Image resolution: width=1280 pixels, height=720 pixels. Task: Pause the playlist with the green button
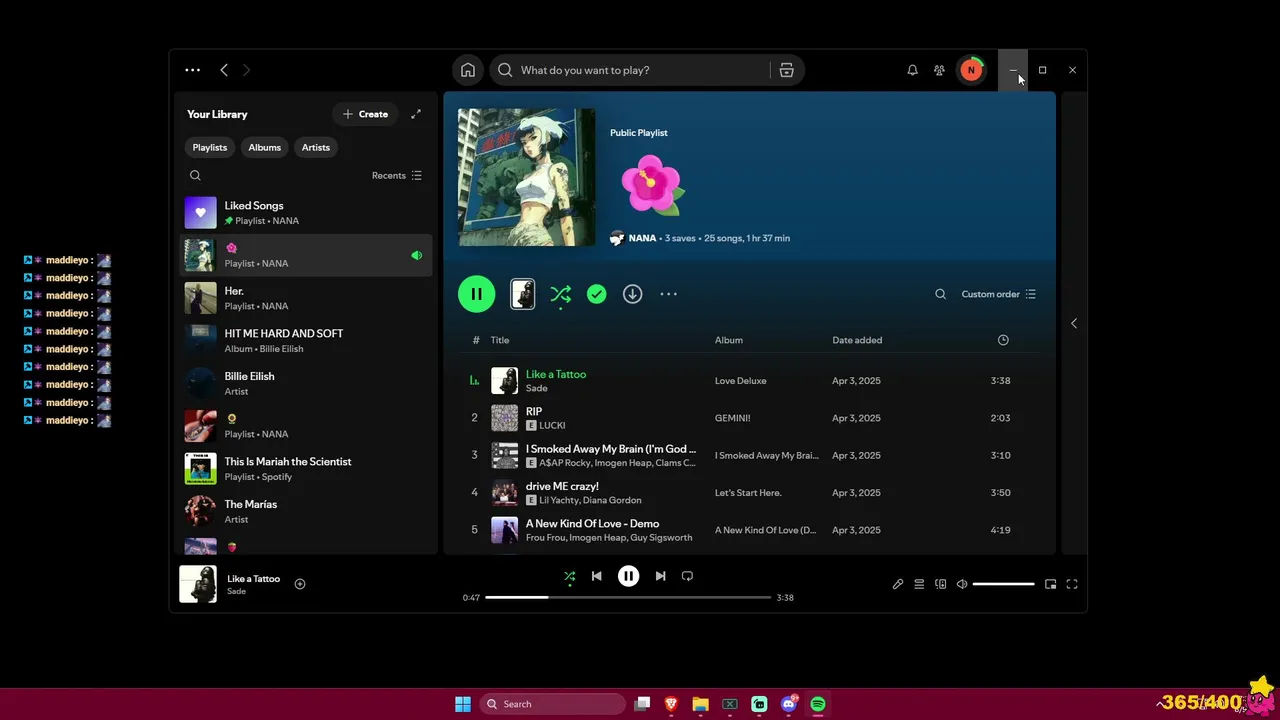[x=477, y=294]
